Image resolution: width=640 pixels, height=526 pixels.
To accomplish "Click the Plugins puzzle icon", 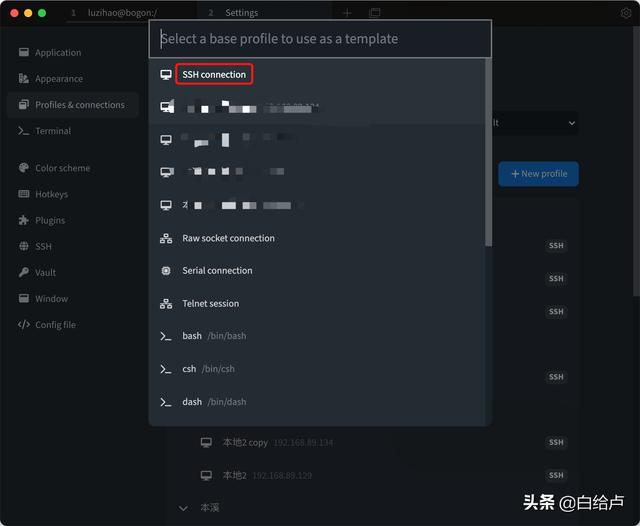I will click(24, 220).
